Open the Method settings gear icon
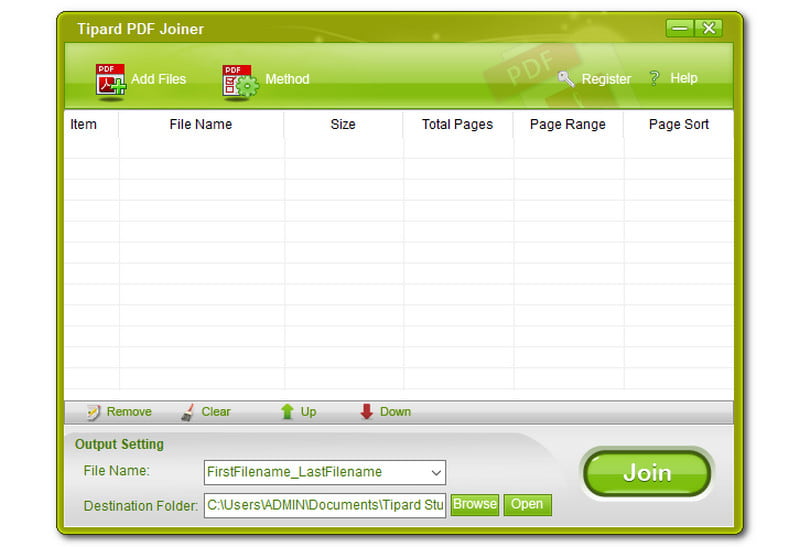800x547 pixels. (x=240, y=80)
